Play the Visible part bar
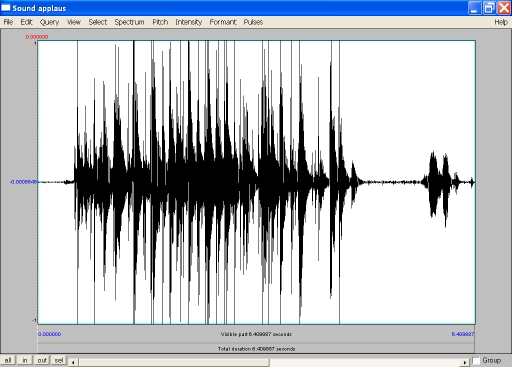 pos(256,334)
